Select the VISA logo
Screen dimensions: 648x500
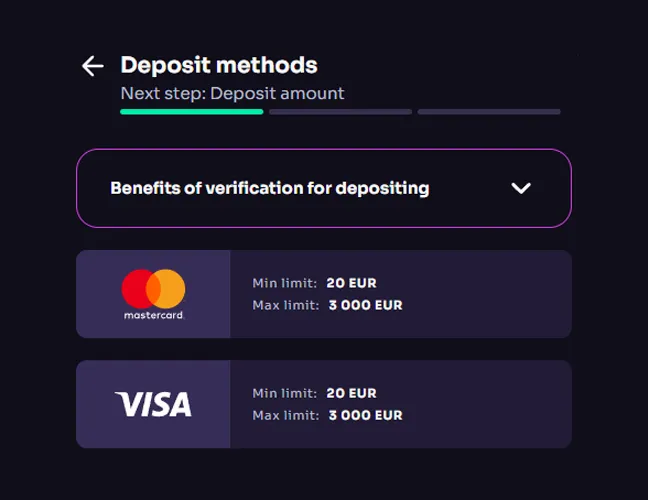pyautogui.click(x=153, y=404)
